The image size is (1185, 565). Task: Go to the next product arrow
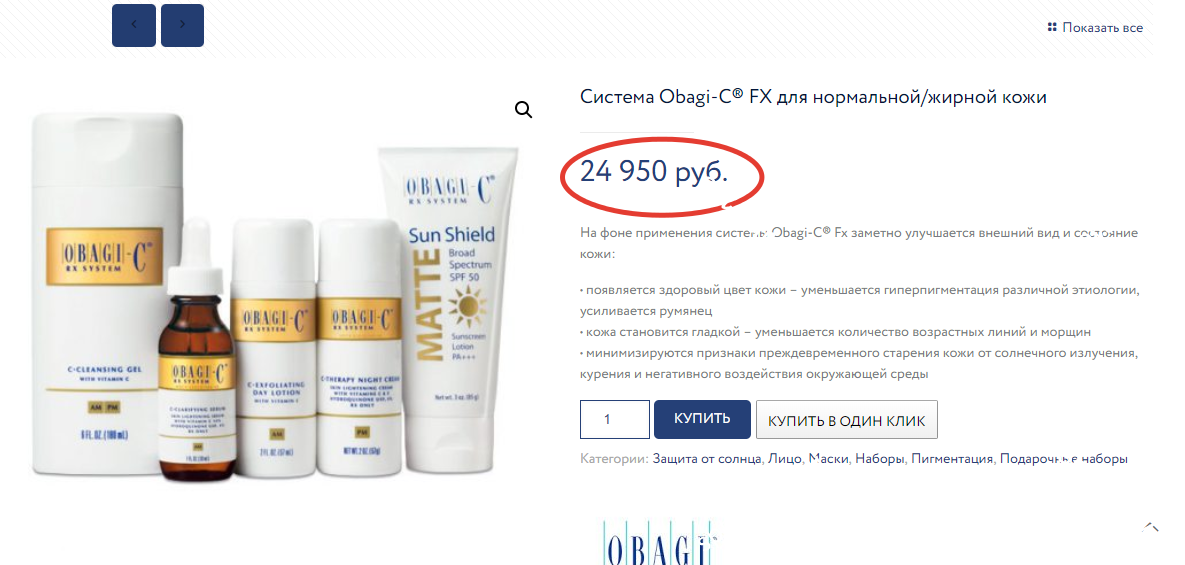click(182, 25)
